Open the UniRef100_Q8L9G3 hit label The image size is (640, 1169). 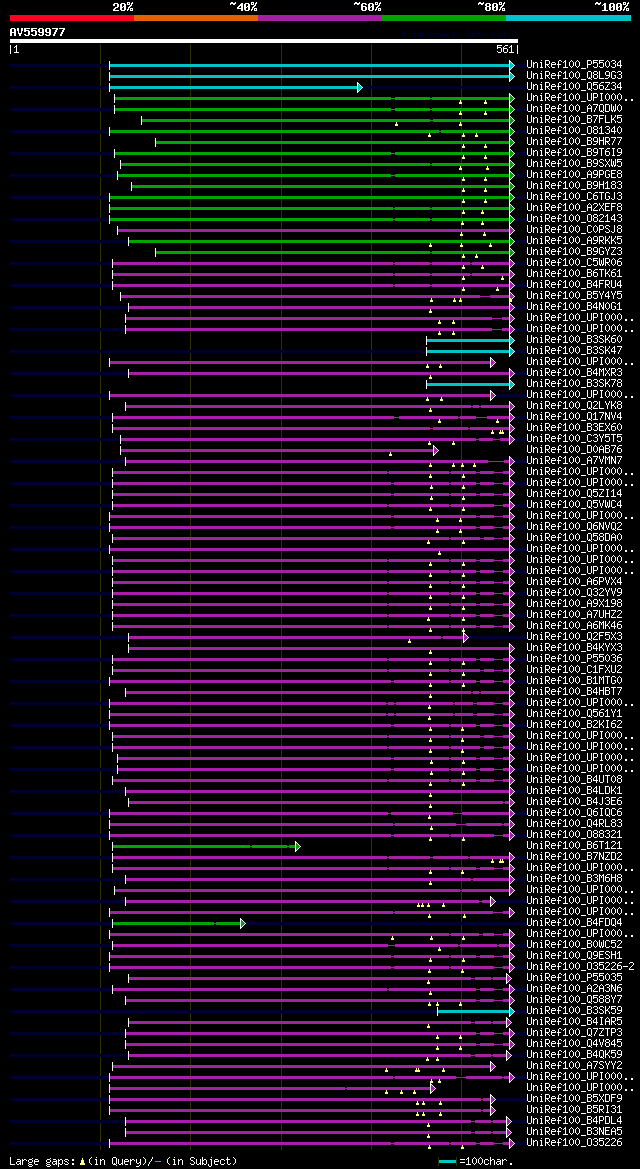click(x=574, y=76)
